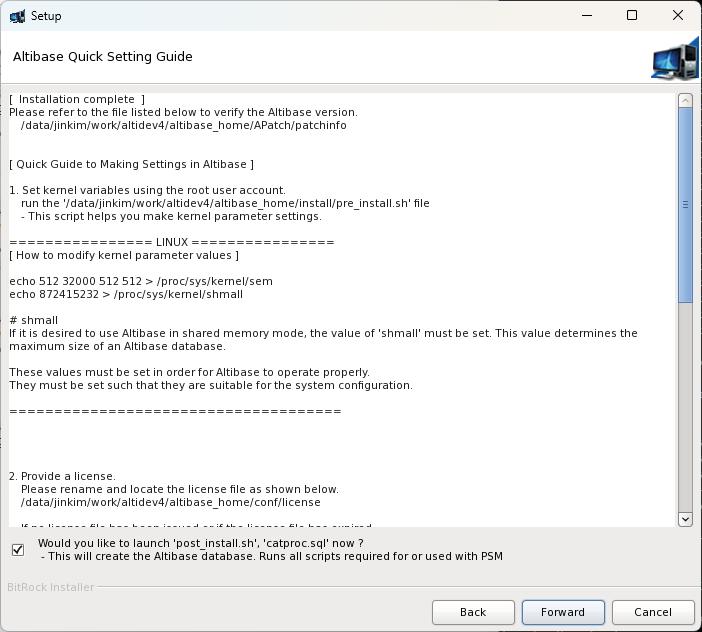Click the Altibase Quick Setting Guide heading
Image resolution: width=702 pixels, height=632 pixels.
tap(102, 57)
